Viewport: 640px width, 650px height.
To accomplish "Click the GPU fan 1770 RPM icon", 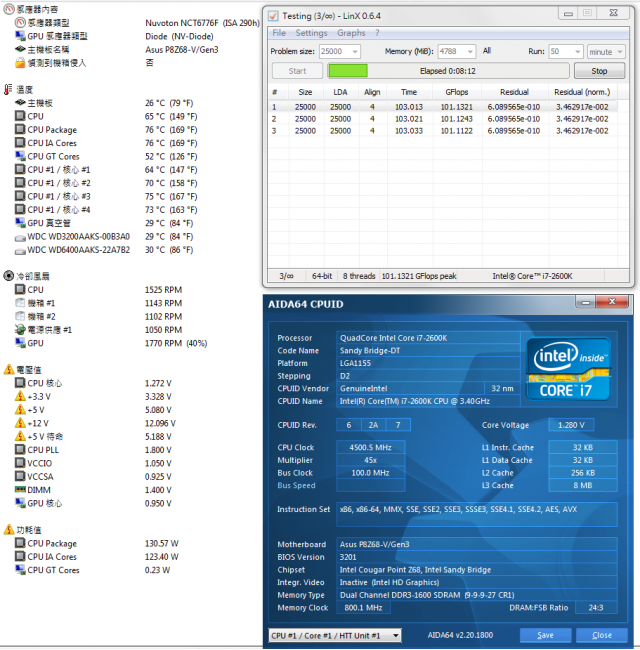I will click(20, 343).
